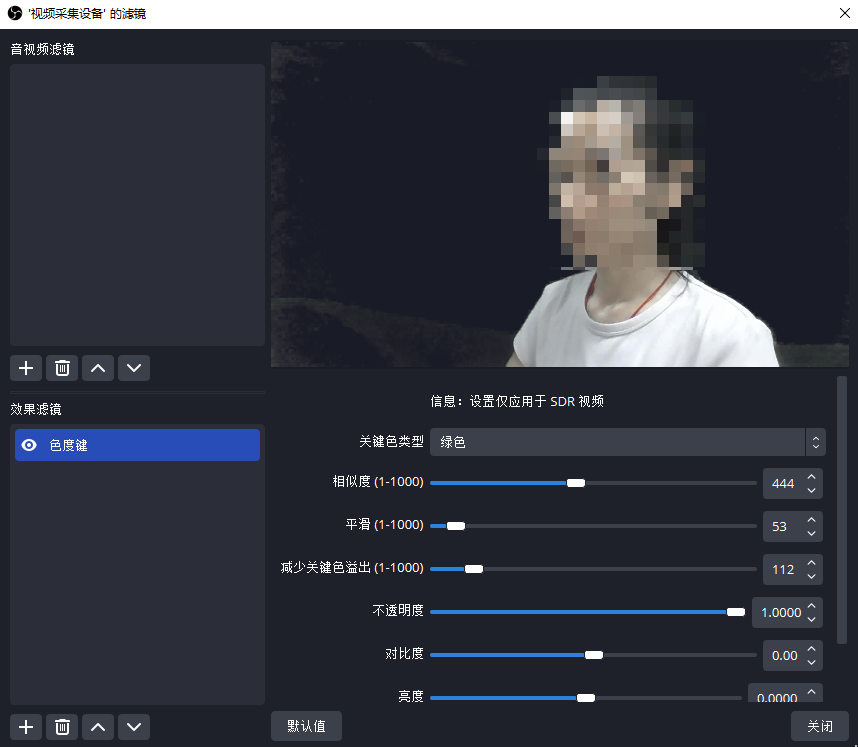Viewport: 858px width, 747px height.
Task: Delete selected effect filter trash icon
Action: [62, 727]
